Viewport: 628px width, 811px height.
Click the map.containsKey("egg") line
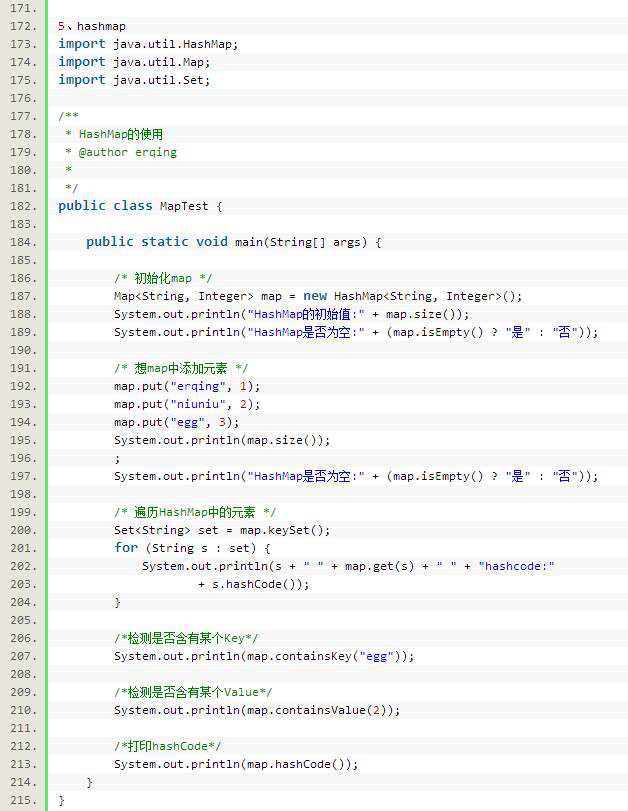264,656
